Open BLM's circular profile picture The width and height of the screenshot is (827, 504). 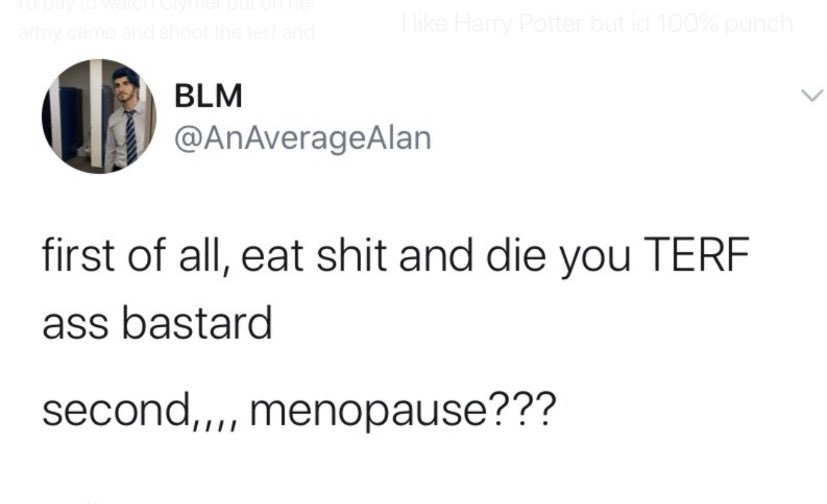coord(99,116)
